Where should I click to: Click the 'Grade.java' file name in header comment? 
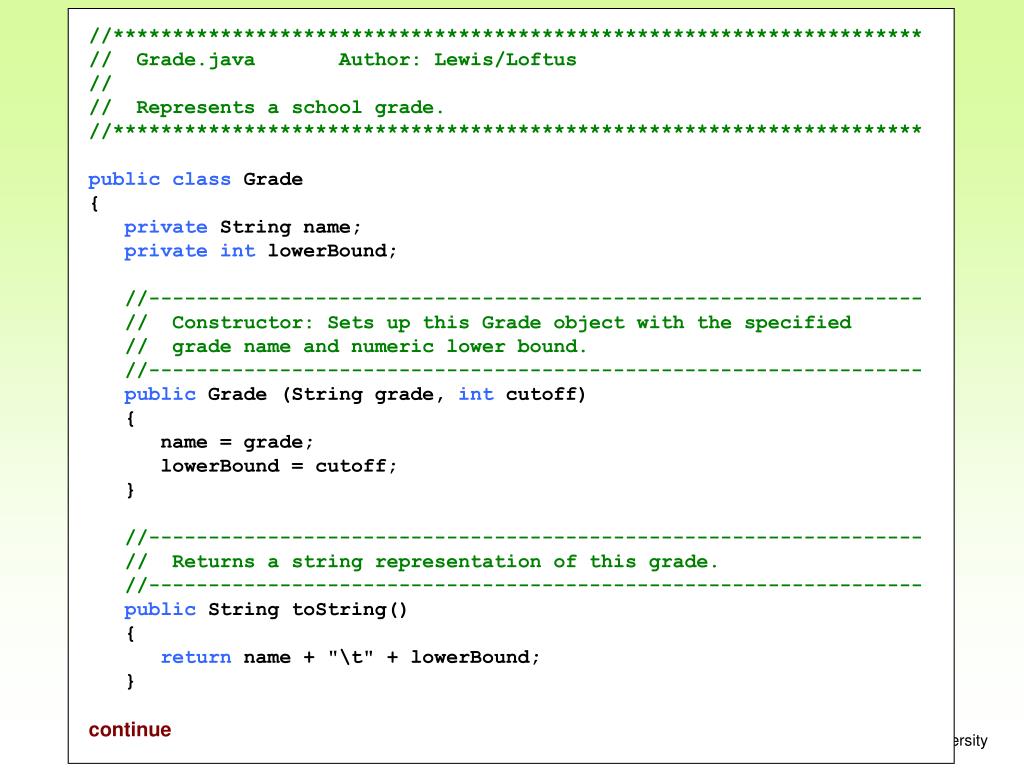[195, 59]
